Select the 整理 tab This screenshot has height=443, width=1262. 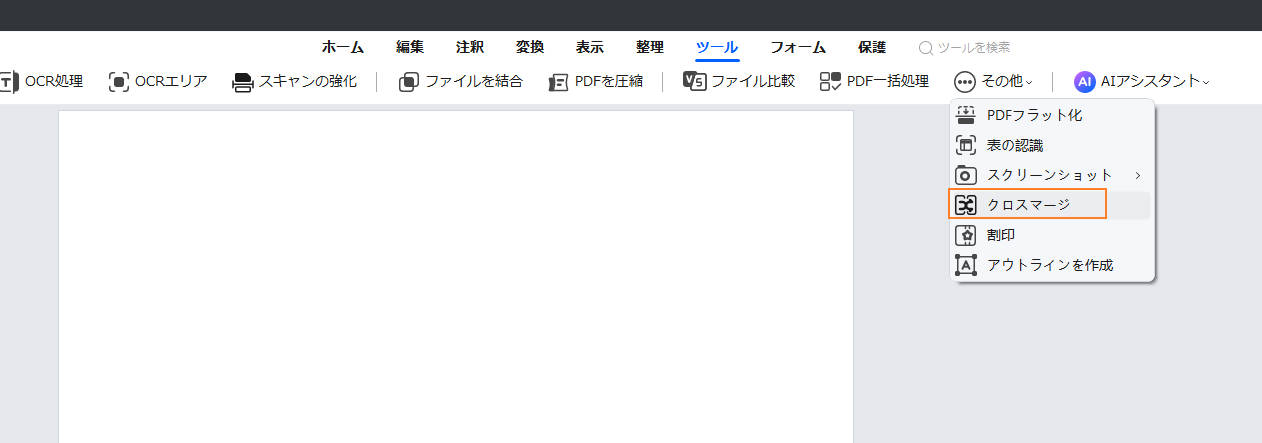[x=650, y=47]
